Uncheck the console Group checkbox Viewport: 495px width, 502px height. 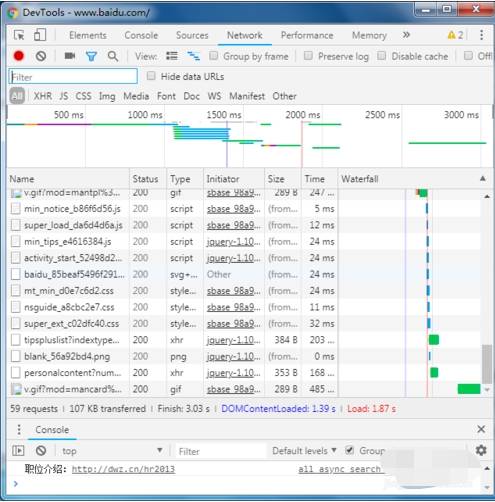pyautogui.click(x=349, y=450)
